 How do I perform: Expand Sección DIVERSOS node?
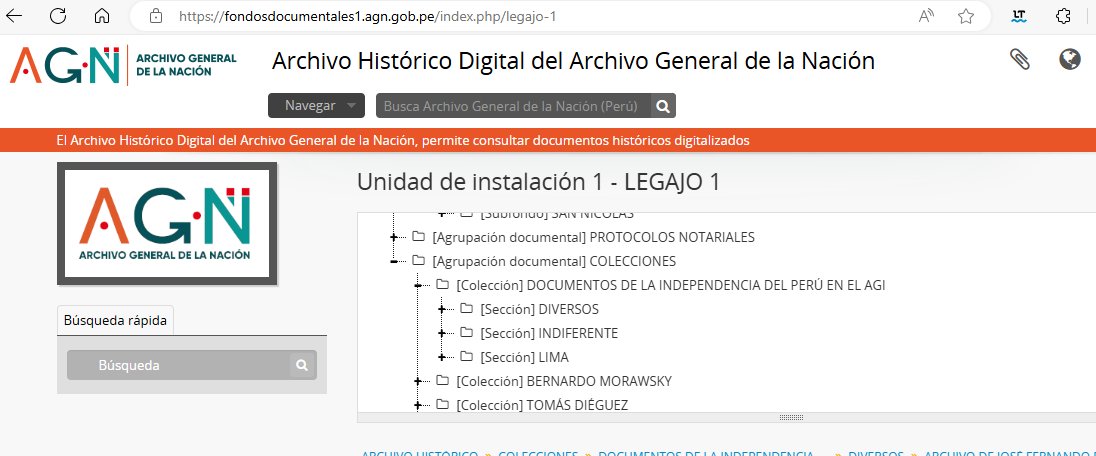tap(442, 309)
